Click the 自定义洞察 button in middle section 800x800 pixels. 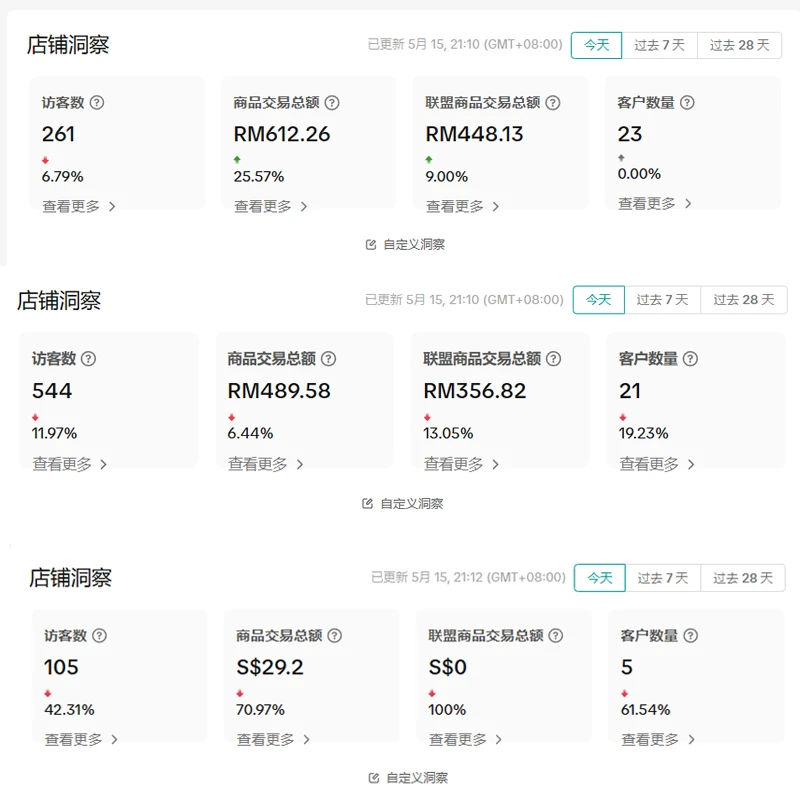click(x=410, y=504)
